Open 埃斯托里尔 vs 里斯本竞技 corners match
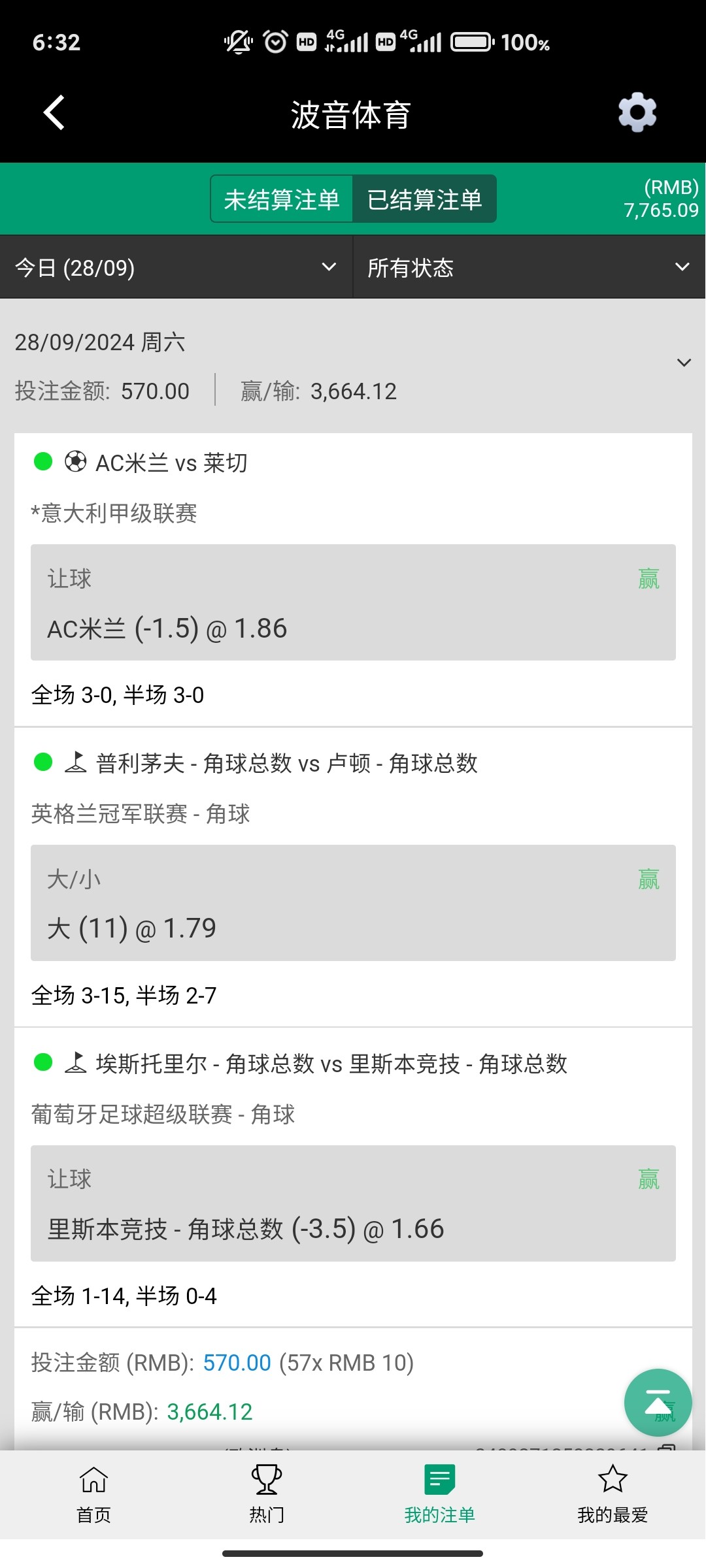Image resolution: width=706 pixels, height=1568 pixels. click(331, 1064)
